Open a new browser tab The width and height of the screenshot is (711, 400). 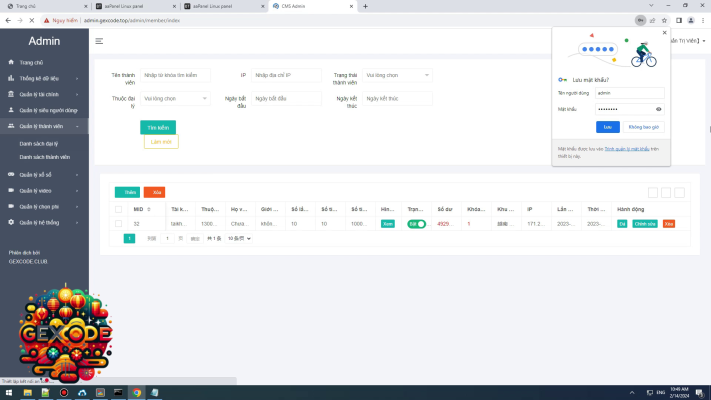[365, 6]
